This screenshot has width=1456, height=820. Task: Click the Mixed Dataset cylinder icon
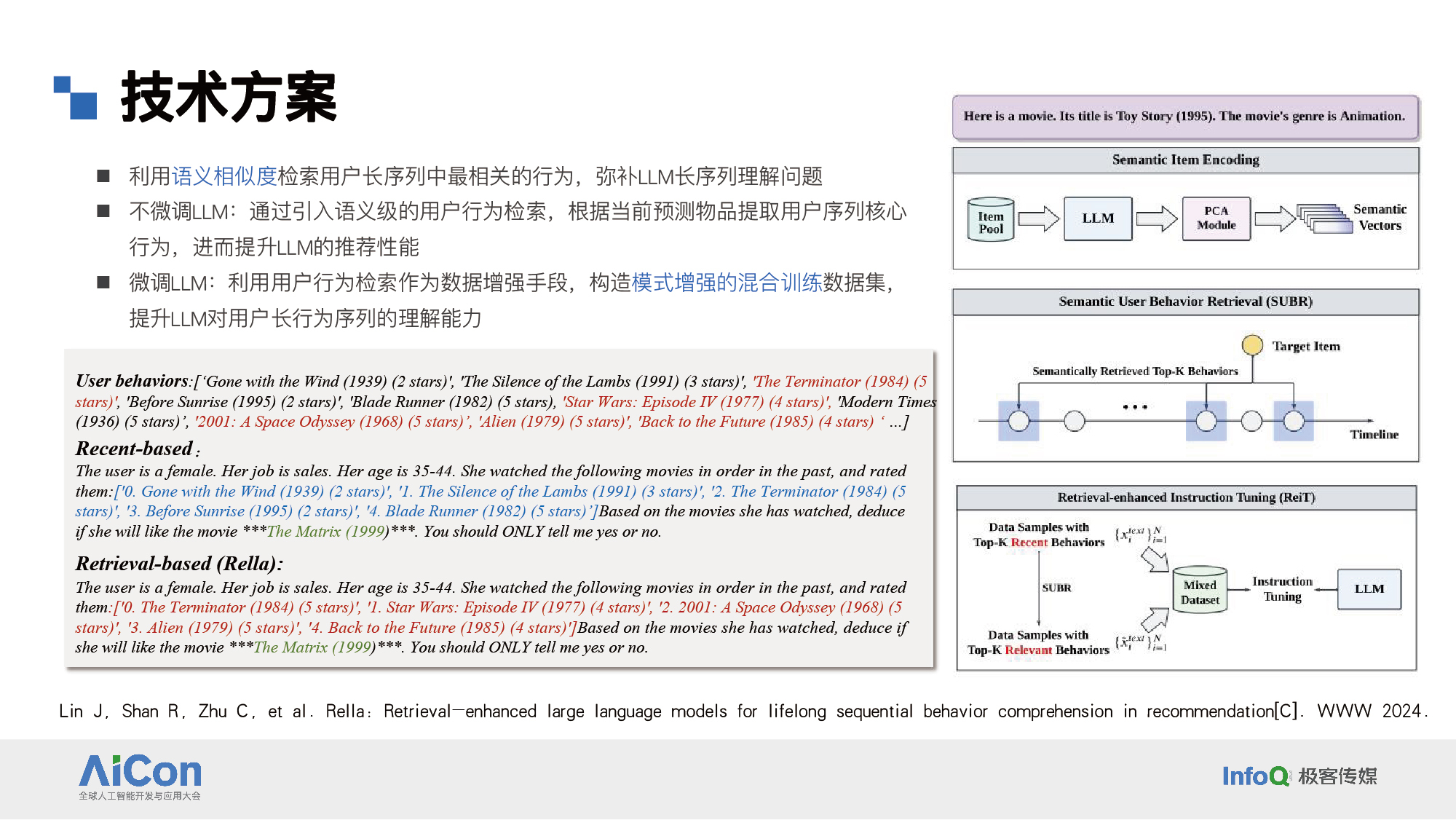(1200, 588)
